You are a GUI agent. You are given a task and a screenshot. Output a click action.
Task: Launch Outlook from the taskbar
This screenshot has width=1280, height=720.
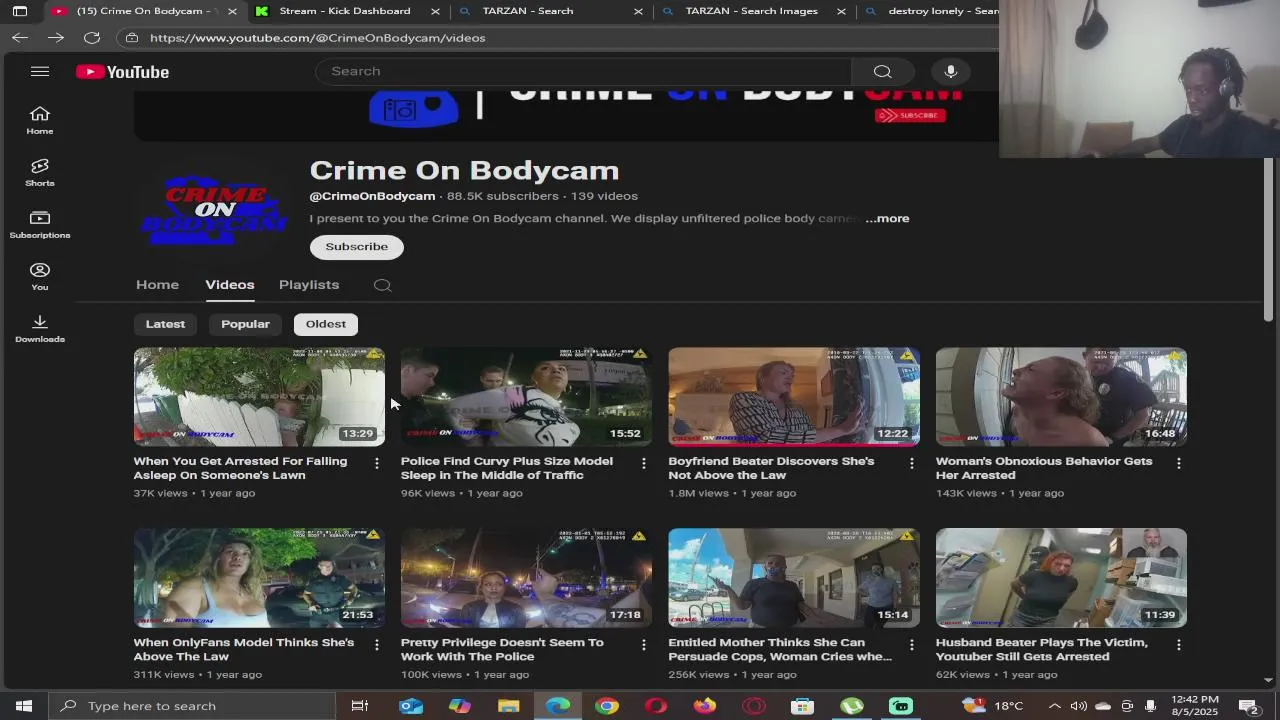click(411, 706)
